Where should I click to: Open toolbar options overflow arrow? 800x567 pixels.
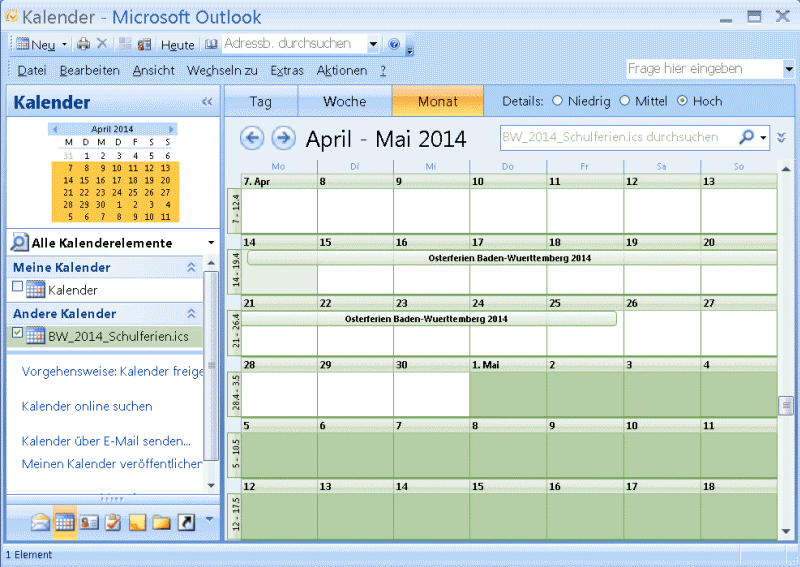point(409,50)
